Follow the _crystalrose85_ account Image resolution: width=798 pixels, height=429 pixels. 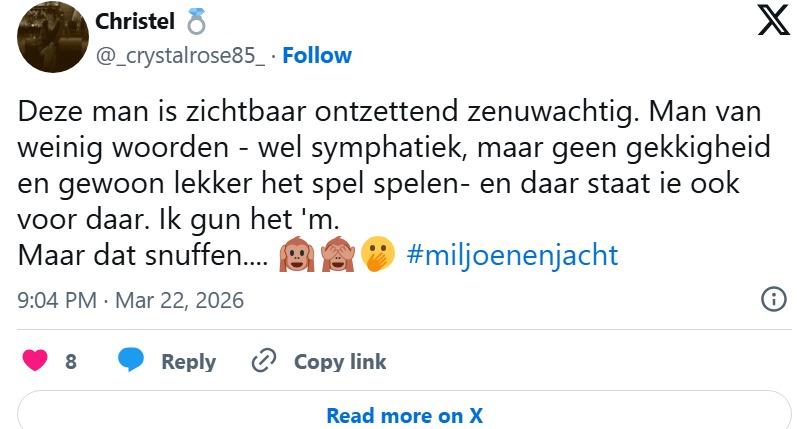point(317,55)
